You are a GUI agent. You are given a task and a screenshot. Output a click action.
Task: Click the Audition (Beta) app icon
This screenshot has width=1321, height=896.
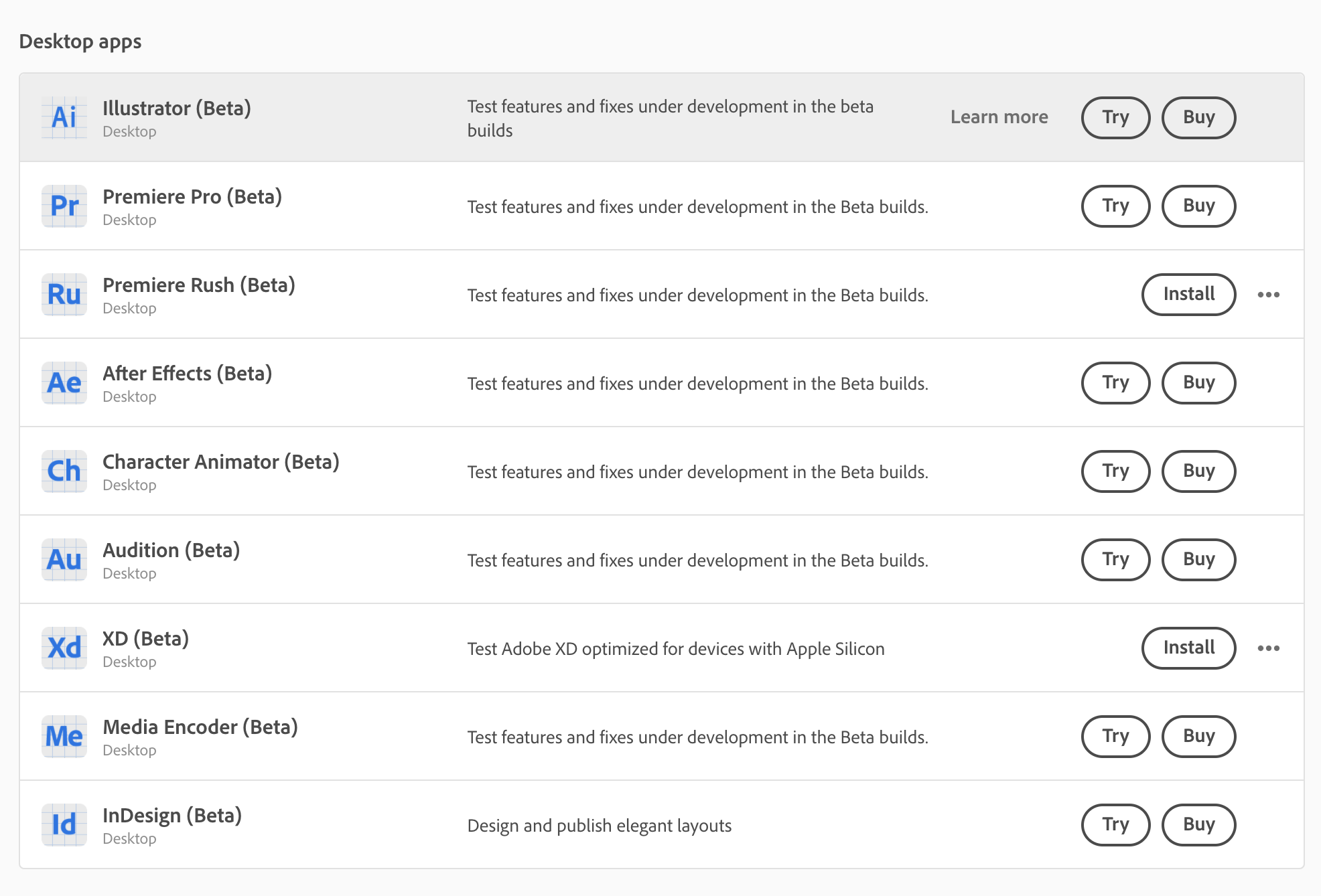64,560
